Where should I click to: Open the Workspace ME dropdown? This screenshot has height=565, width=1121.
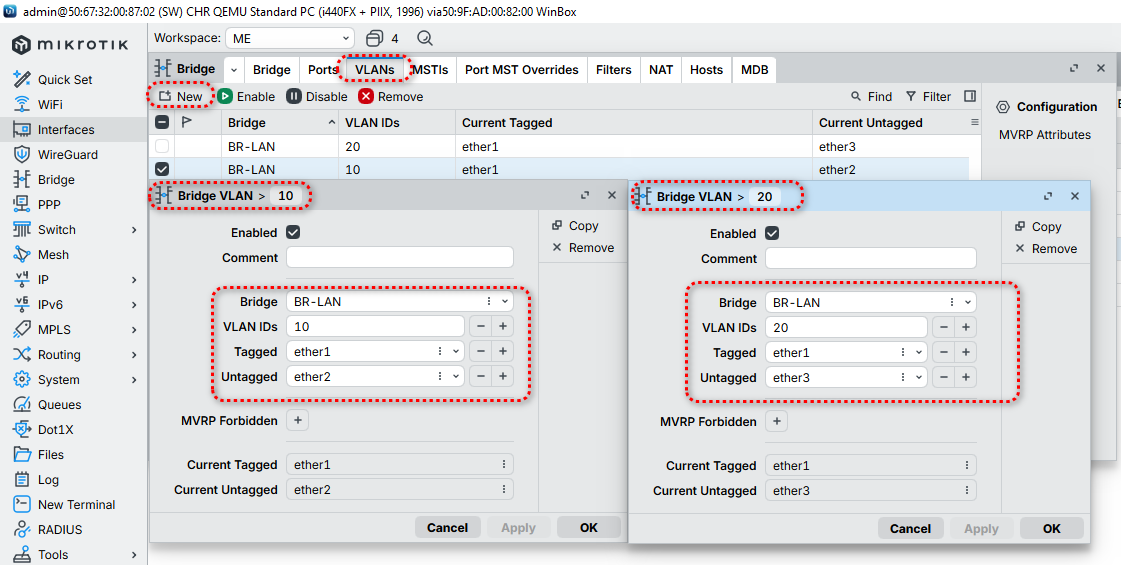pos(344,38)
